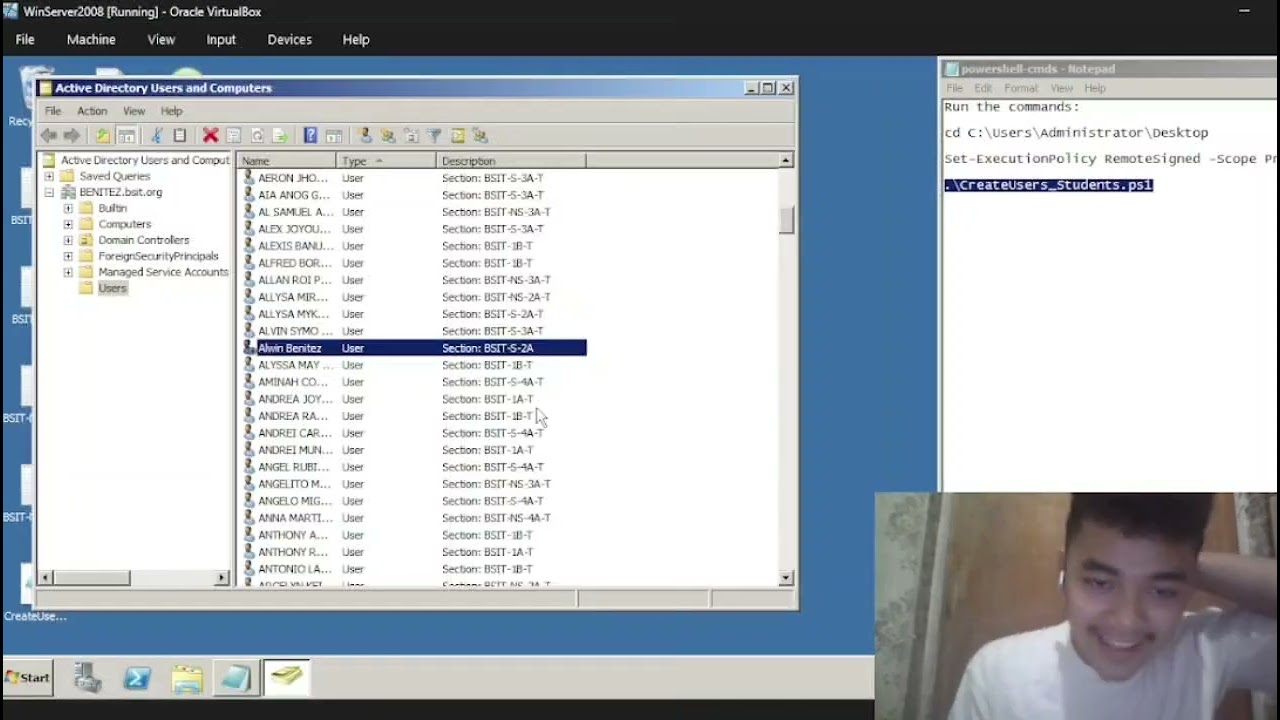Expand ForeignSecurityPrincipals node
Screen dimensions: 1280x720
coord(68,256)
